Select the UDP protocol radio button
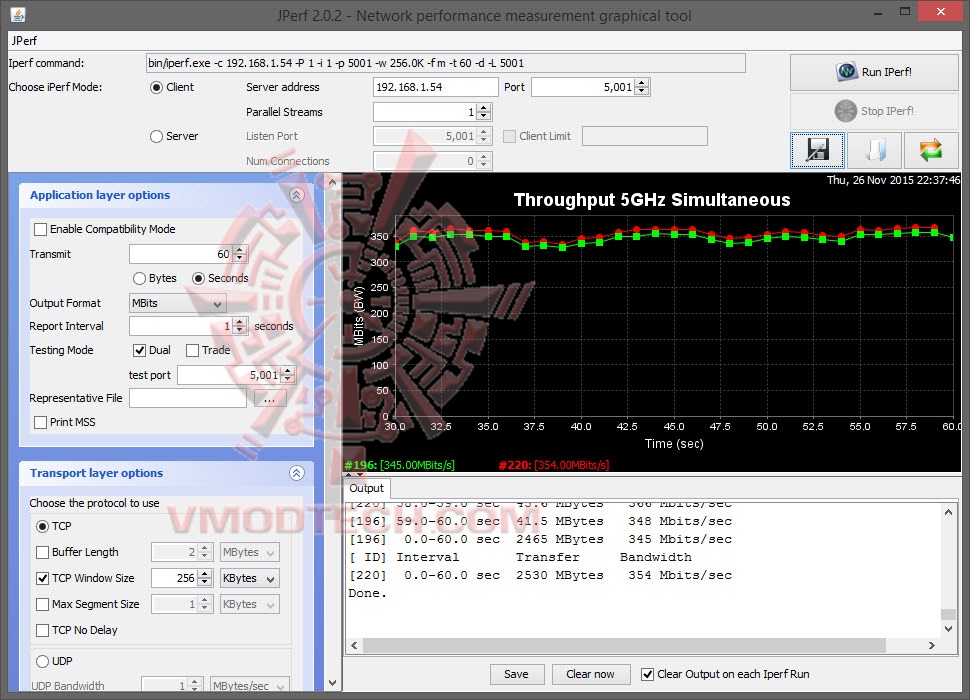The height and width of the screenshot is (700, 970). point(42,661)
